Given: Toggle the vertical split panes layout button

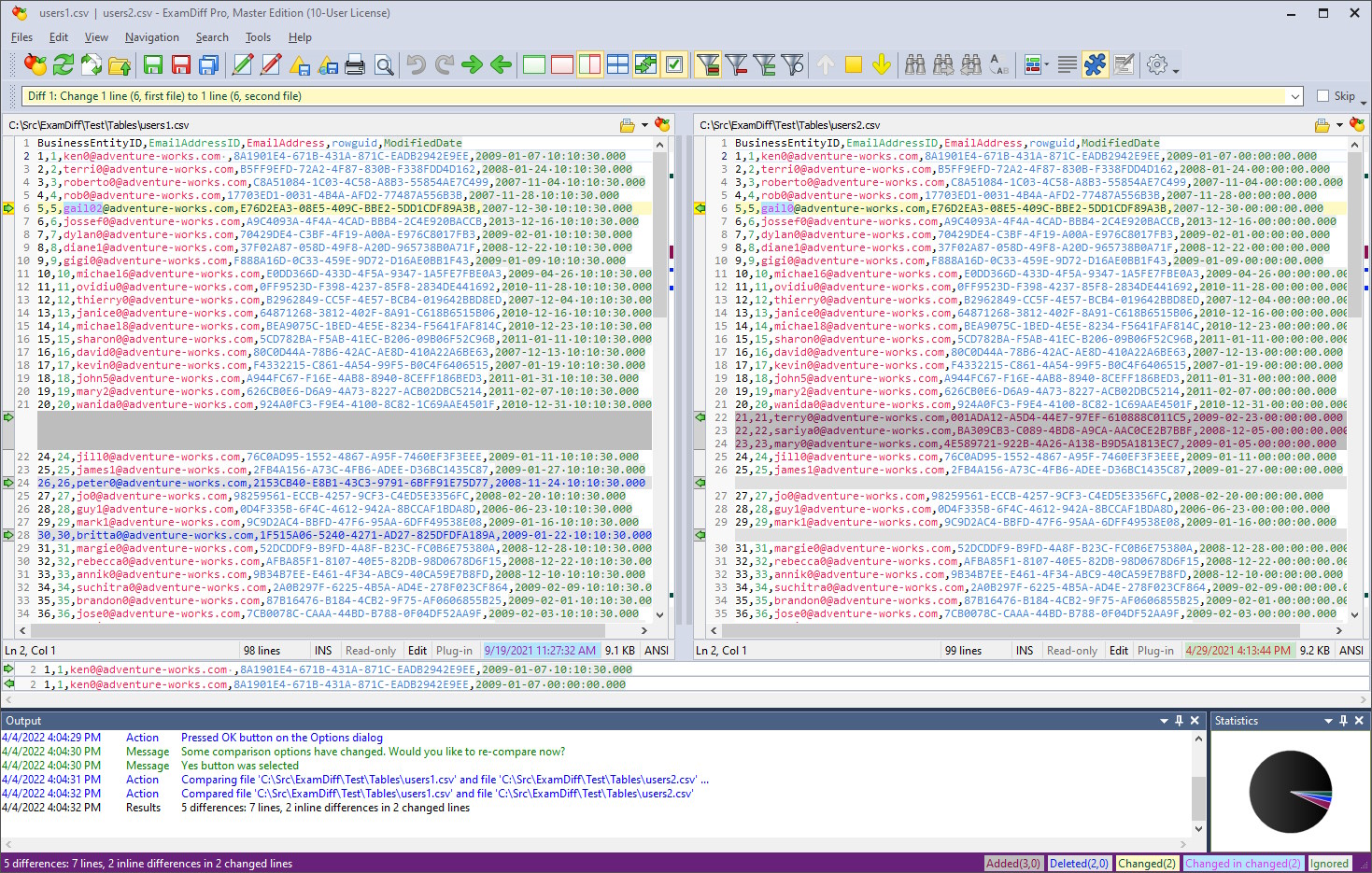Looking at the screenshot, I should click(590, 64).
